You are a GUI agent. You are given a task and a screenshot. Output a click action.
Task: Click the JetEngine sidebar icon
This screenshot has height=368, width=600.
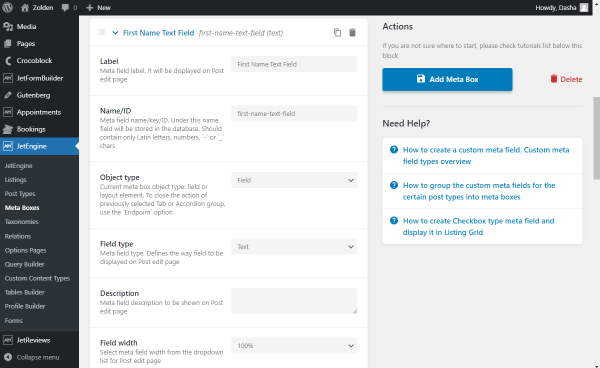[x=8, y=146]
